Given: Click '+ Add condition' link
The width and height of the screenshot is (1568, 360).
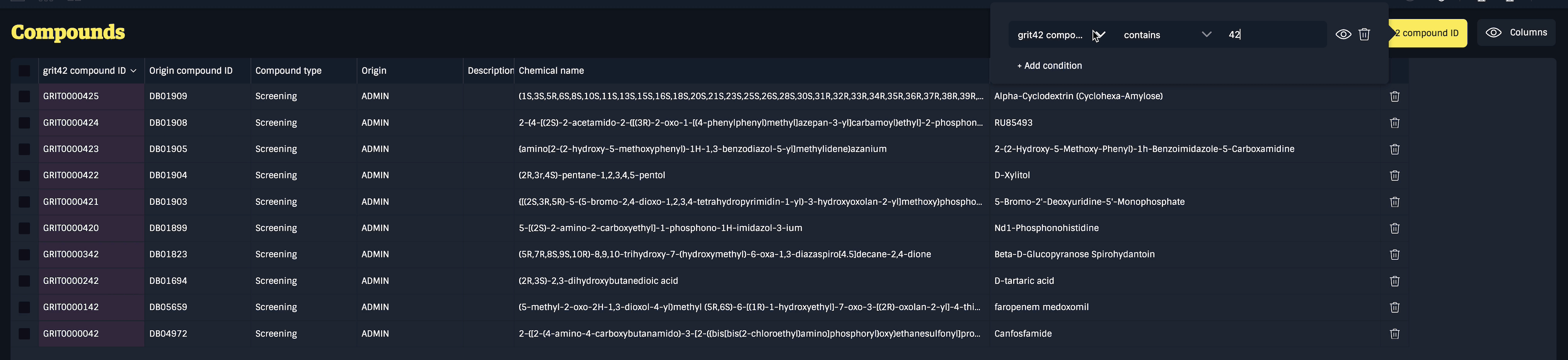Looking at the screenshot, I should tap(1049, 66).
